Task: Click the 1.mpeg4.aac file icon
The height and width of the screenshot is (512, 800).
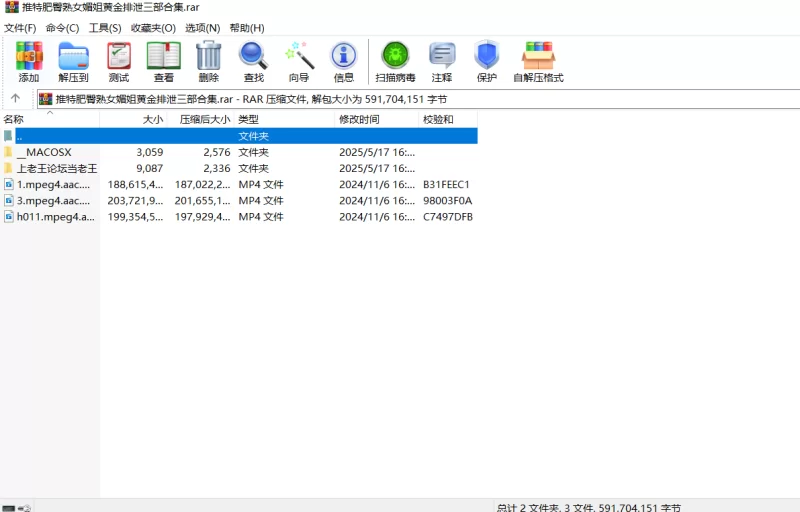Action: point(9,184)
